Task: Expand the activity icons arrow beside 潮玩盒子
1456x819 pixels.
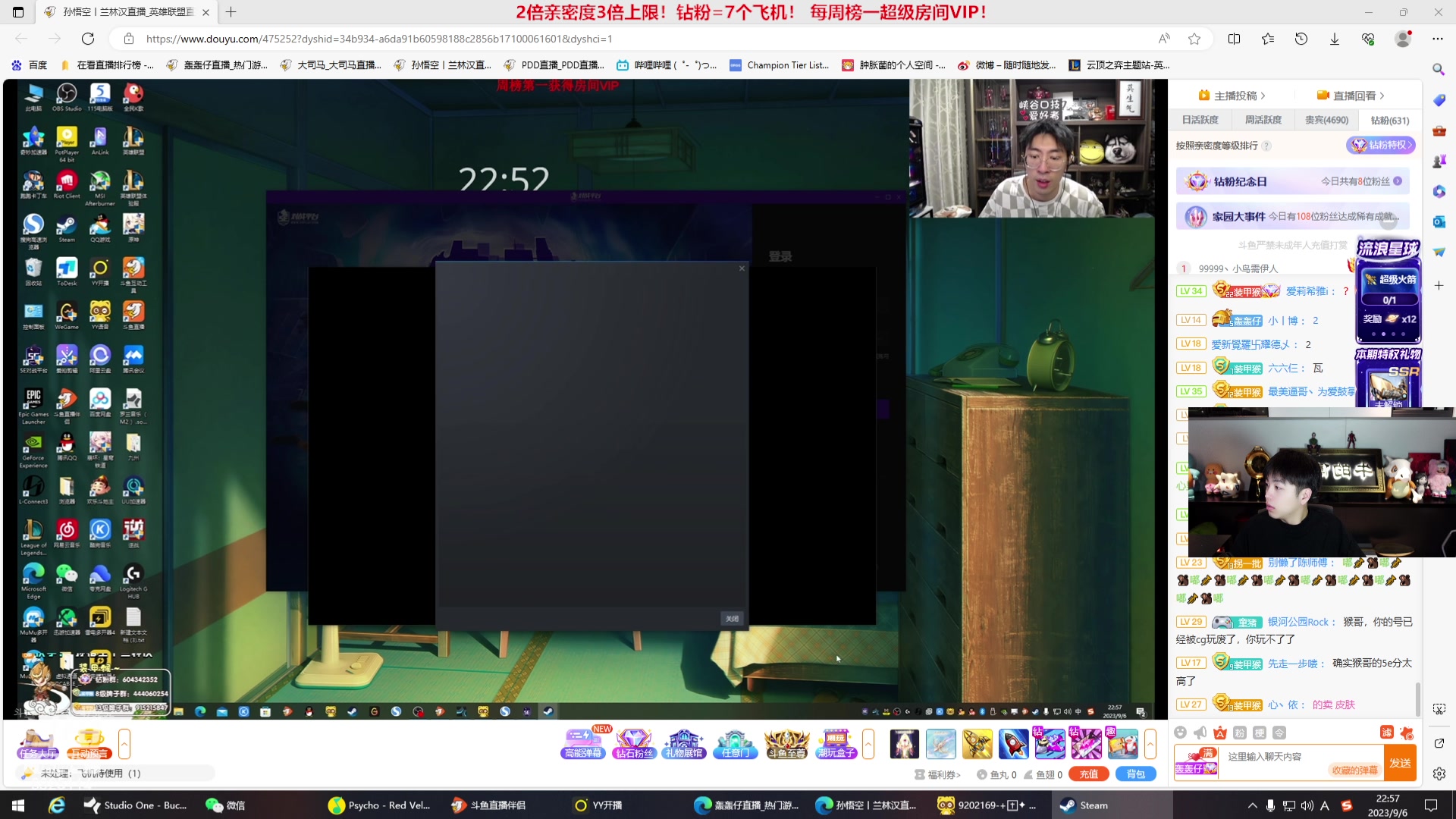Action: pyautogui.click(x=868, y=744)
